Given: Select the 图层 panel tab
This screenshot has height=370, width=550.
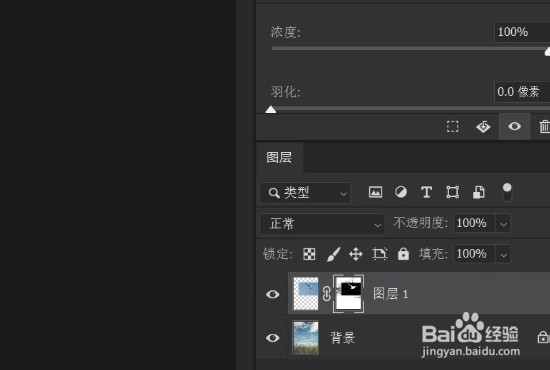Looking at the screenshot, I should pos(280,157).
